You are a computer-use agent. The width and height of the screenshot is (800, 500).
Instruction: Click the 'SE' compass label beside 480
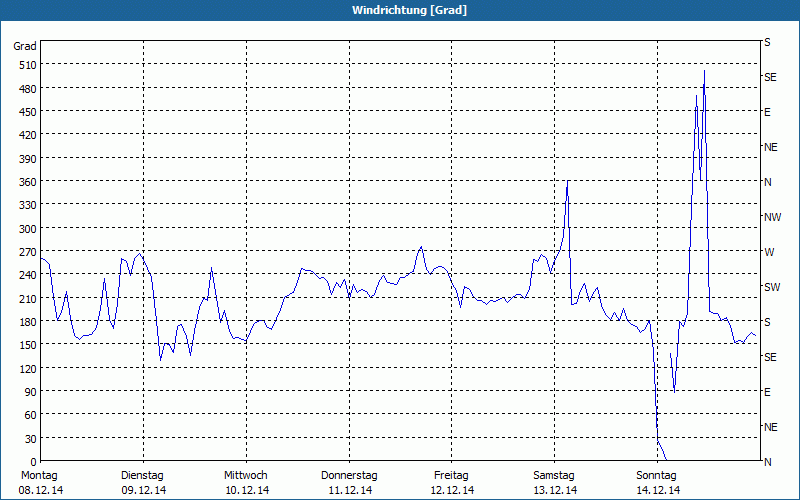tap(770, 78)
